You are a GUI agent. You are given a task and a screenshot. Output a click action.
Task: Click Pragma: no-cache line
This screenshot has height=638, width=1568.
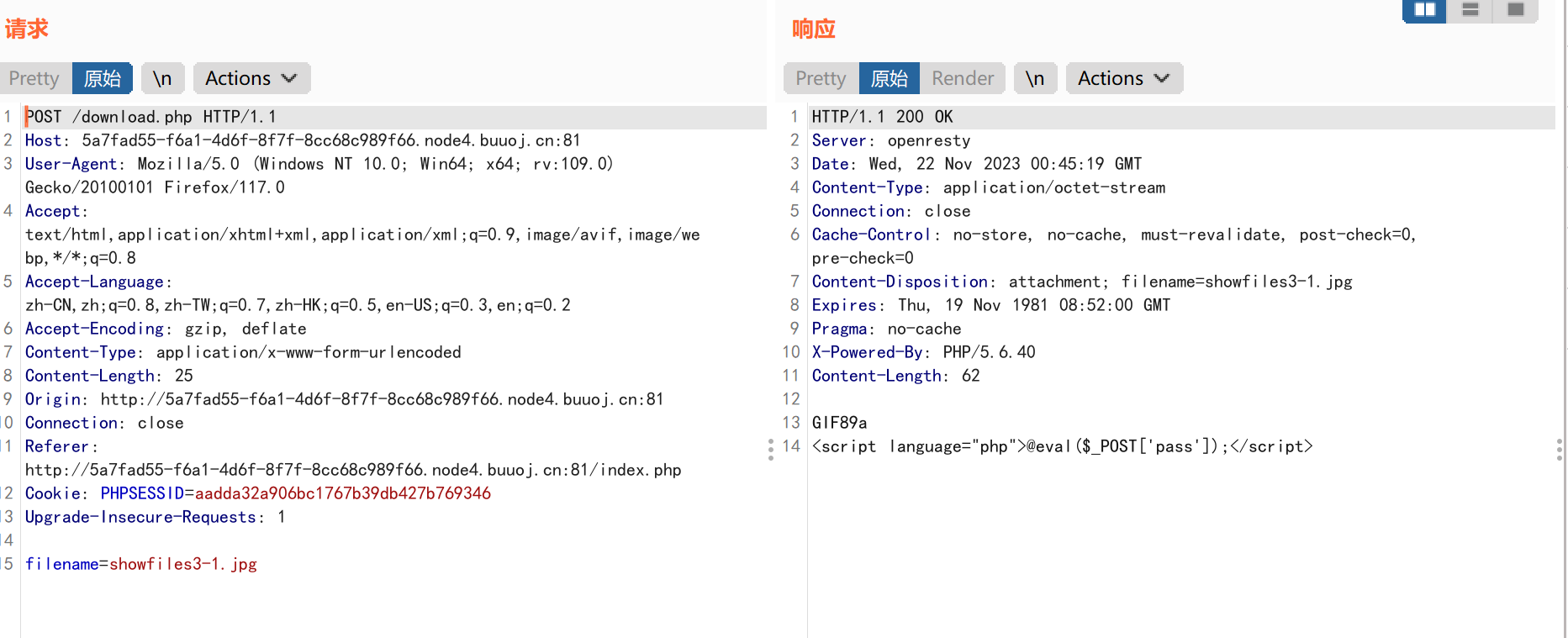point(887,329)
